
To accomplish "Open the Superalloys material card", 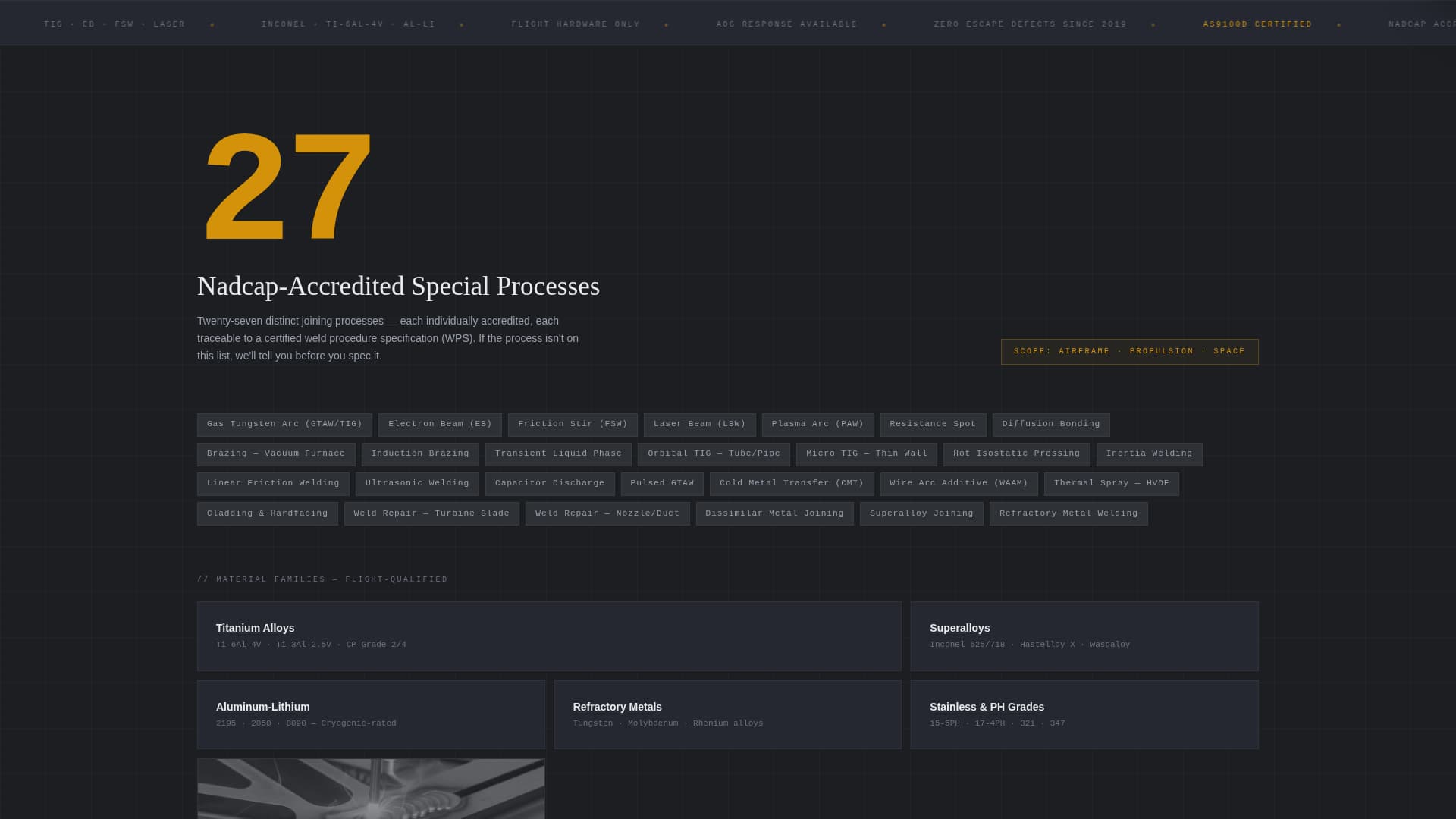I will coord(1083,635).
